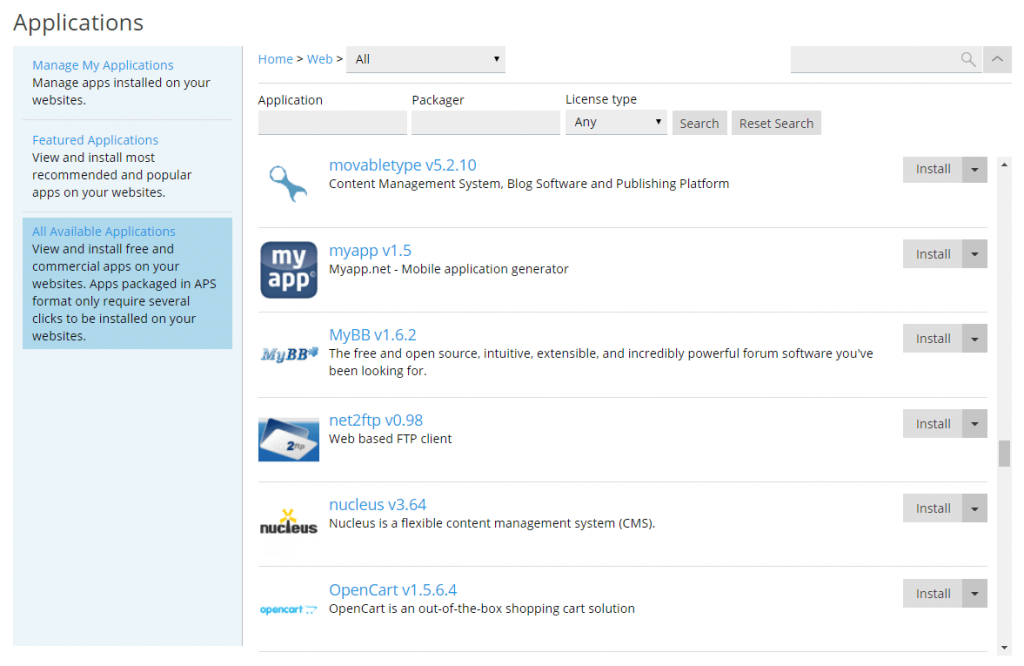Expand Install options arrow for net2ftp
The width and height of the screenshot is (1024, 666).
[974, 424]
